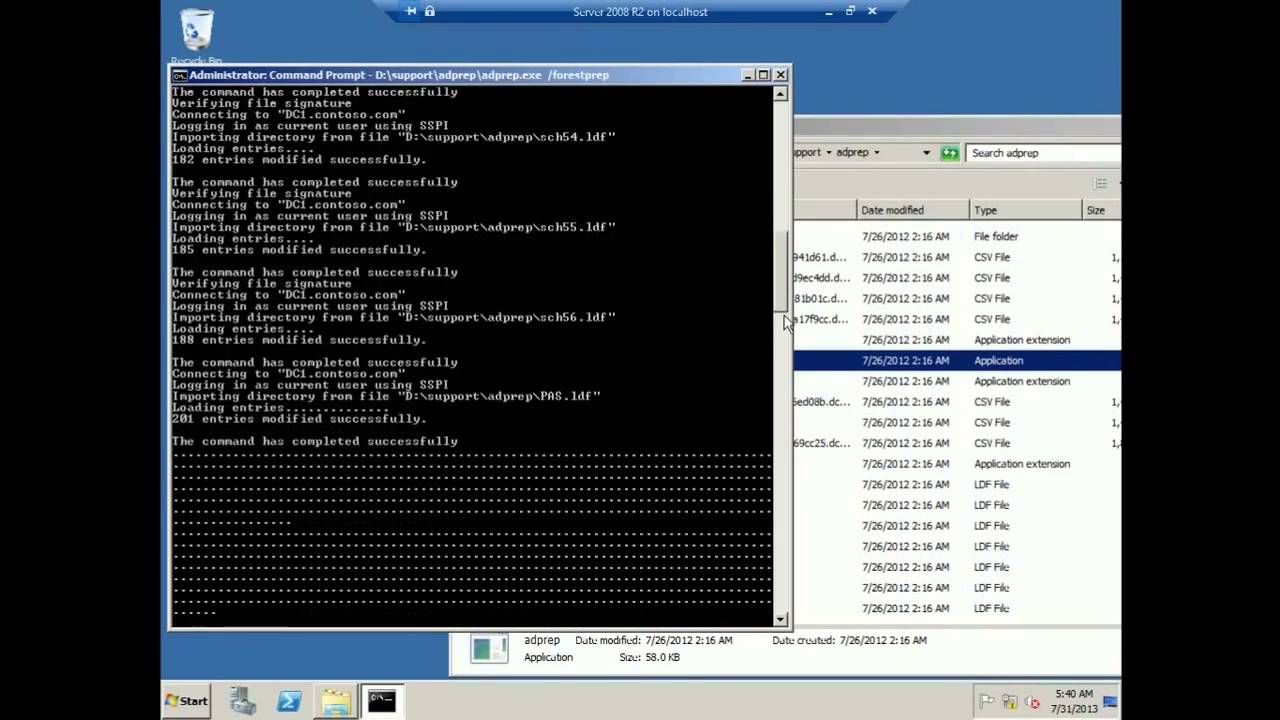Open the Command Prompt title bar system icon
The image size is (1280, 720).
pyautogui.click(x=179, y=75)
